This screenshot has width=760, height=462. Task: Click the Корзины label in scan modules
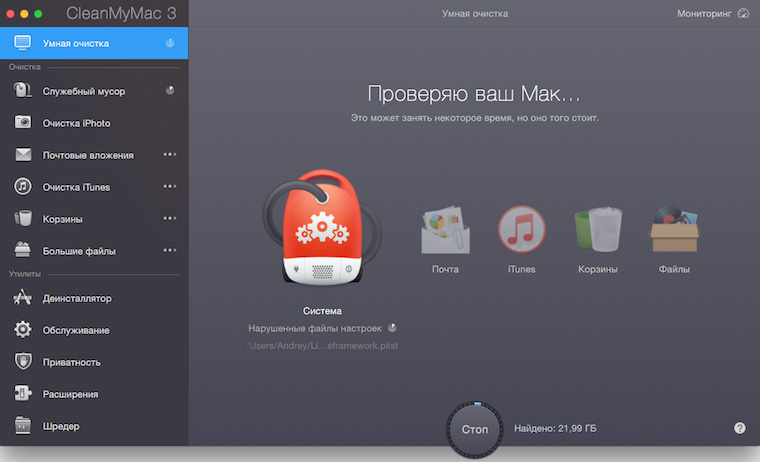click(x=598, y=269)
